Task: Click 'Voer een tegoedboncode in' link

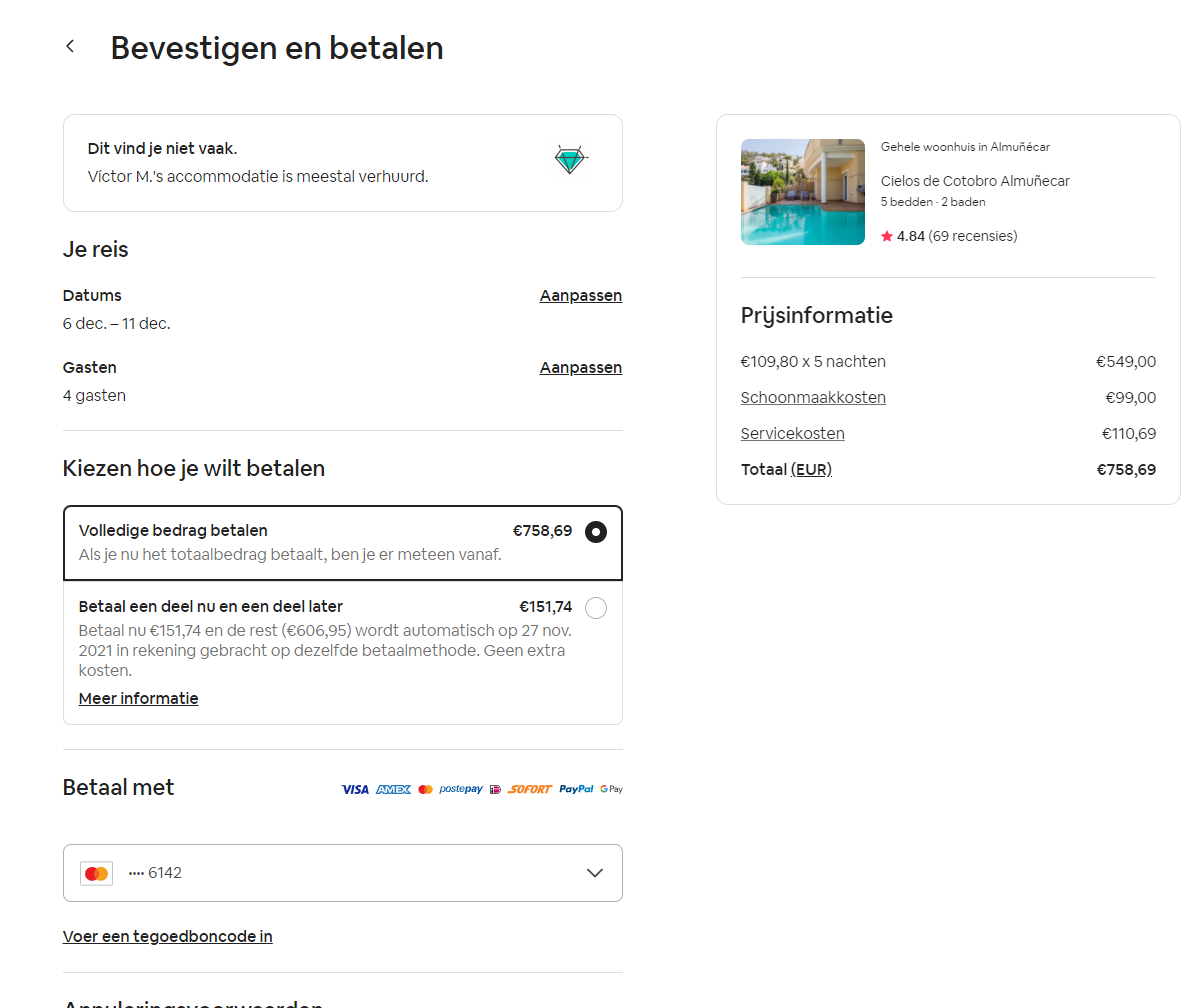Action: tap(167, 937)
